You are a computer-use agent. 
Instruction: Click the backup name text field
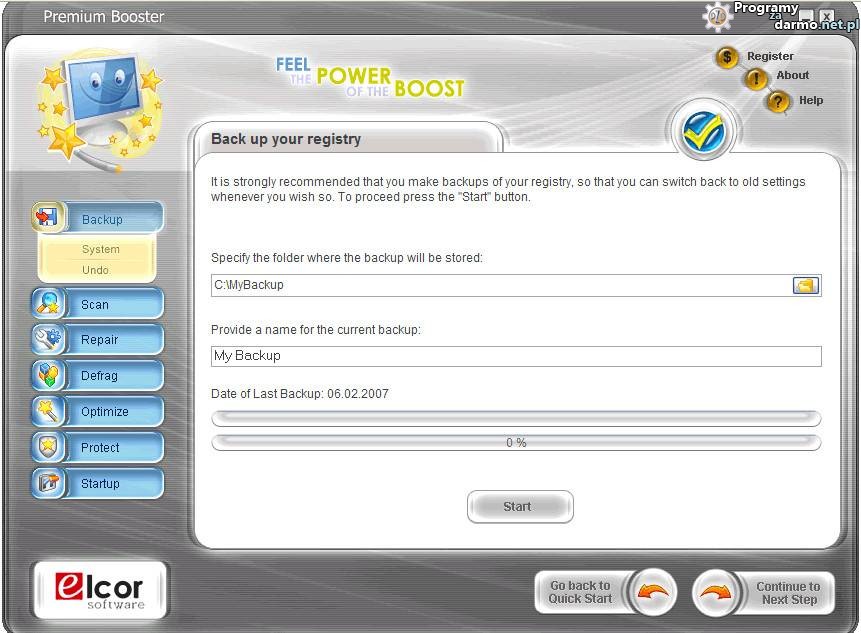point(516,356)
